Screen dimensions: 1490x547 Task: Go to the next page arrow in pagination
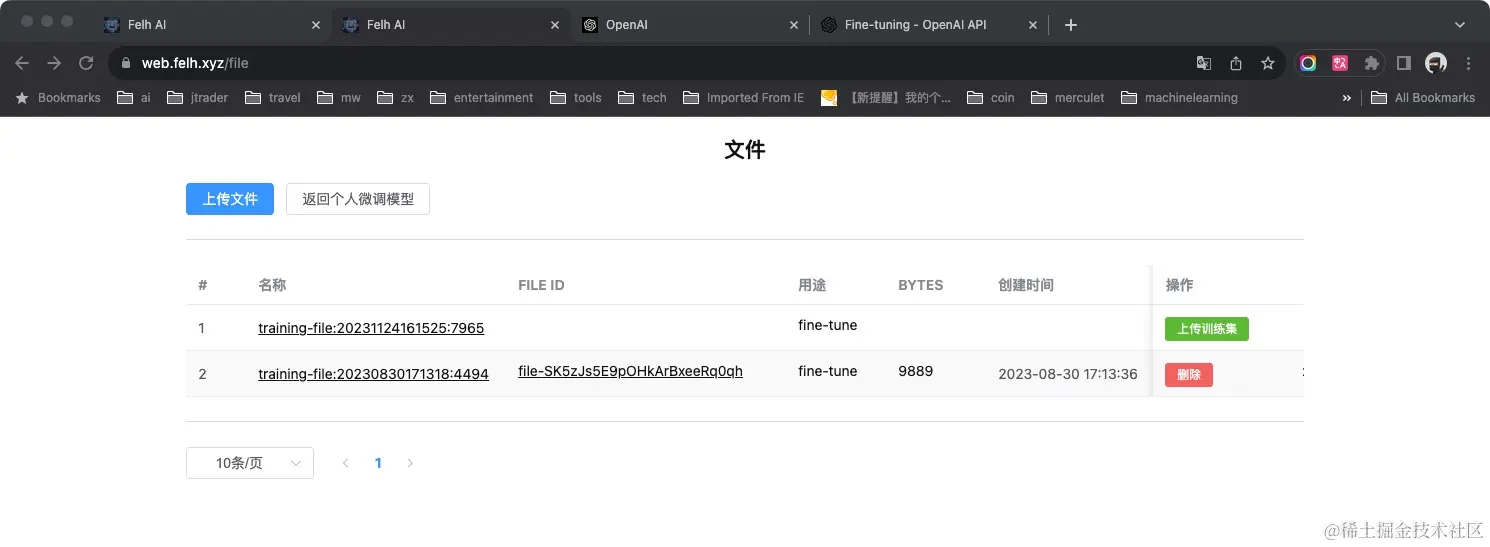point(410,463)
